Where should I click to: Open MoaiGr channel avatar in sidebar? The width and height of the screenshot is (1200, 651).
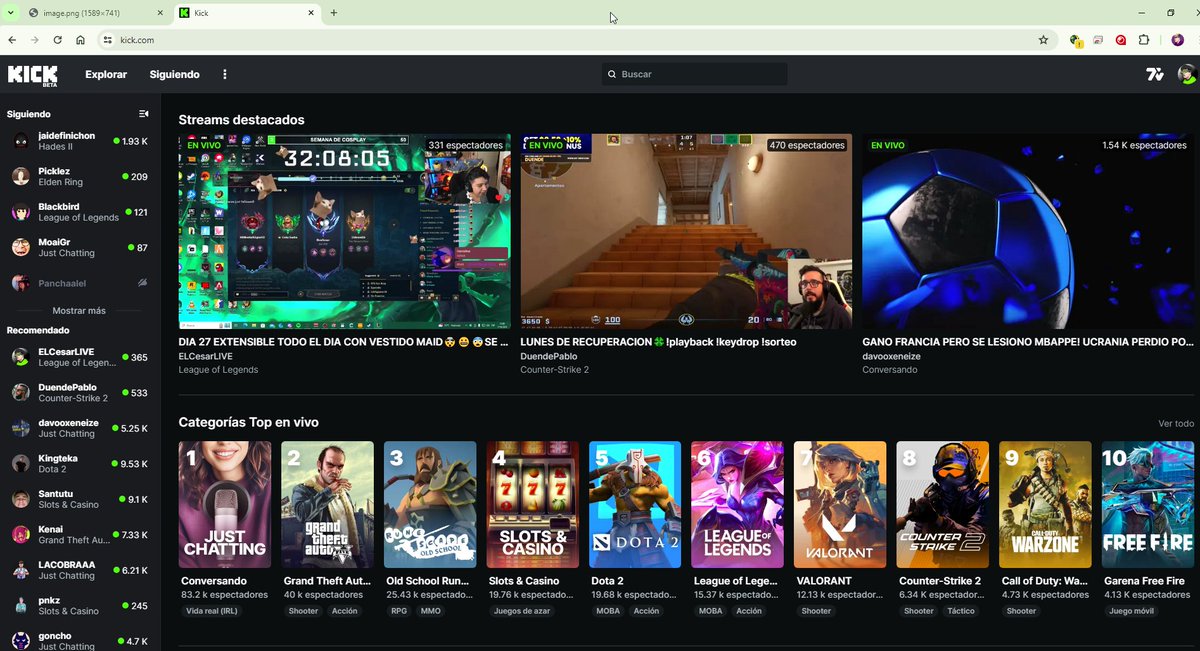coord(20,247)
